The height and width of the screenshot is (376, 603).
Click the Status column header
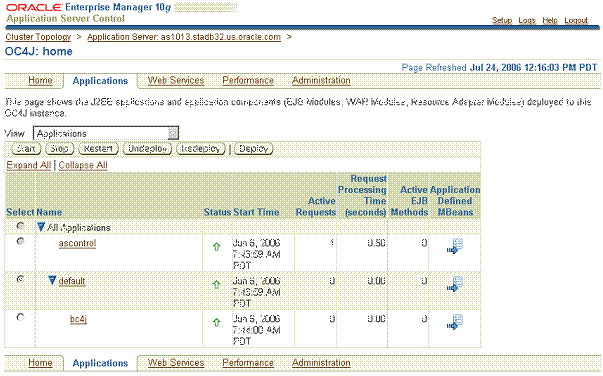point(217,212)
